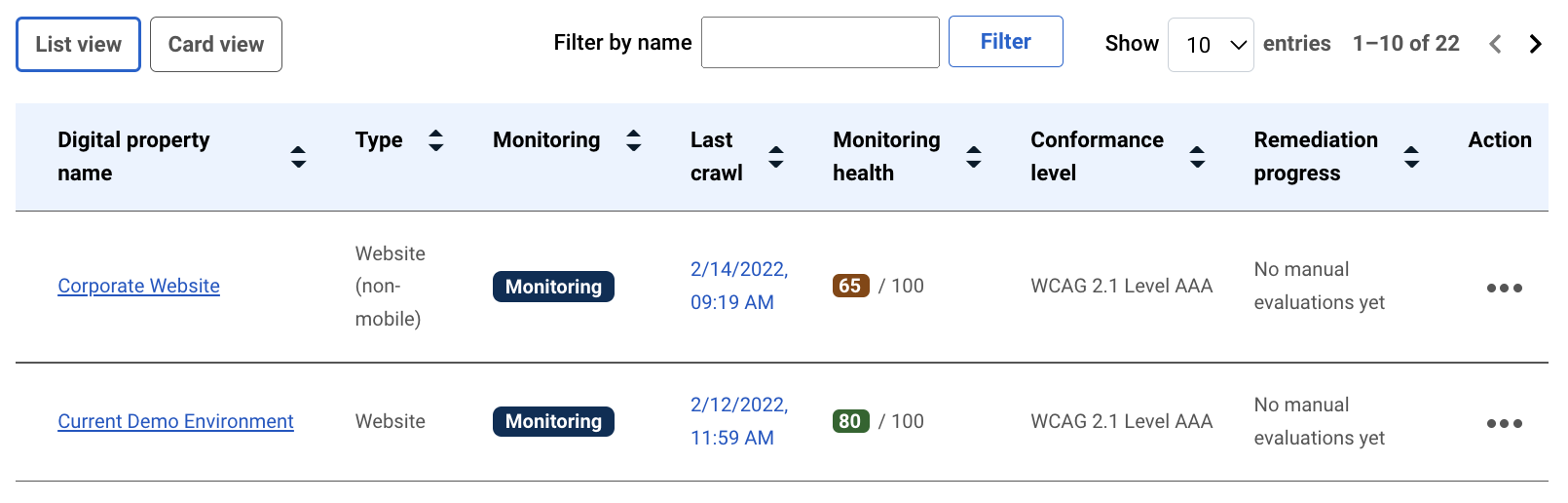Go to next page of entries
This screenshot has height=503, width=1568.
point(1536,44)
